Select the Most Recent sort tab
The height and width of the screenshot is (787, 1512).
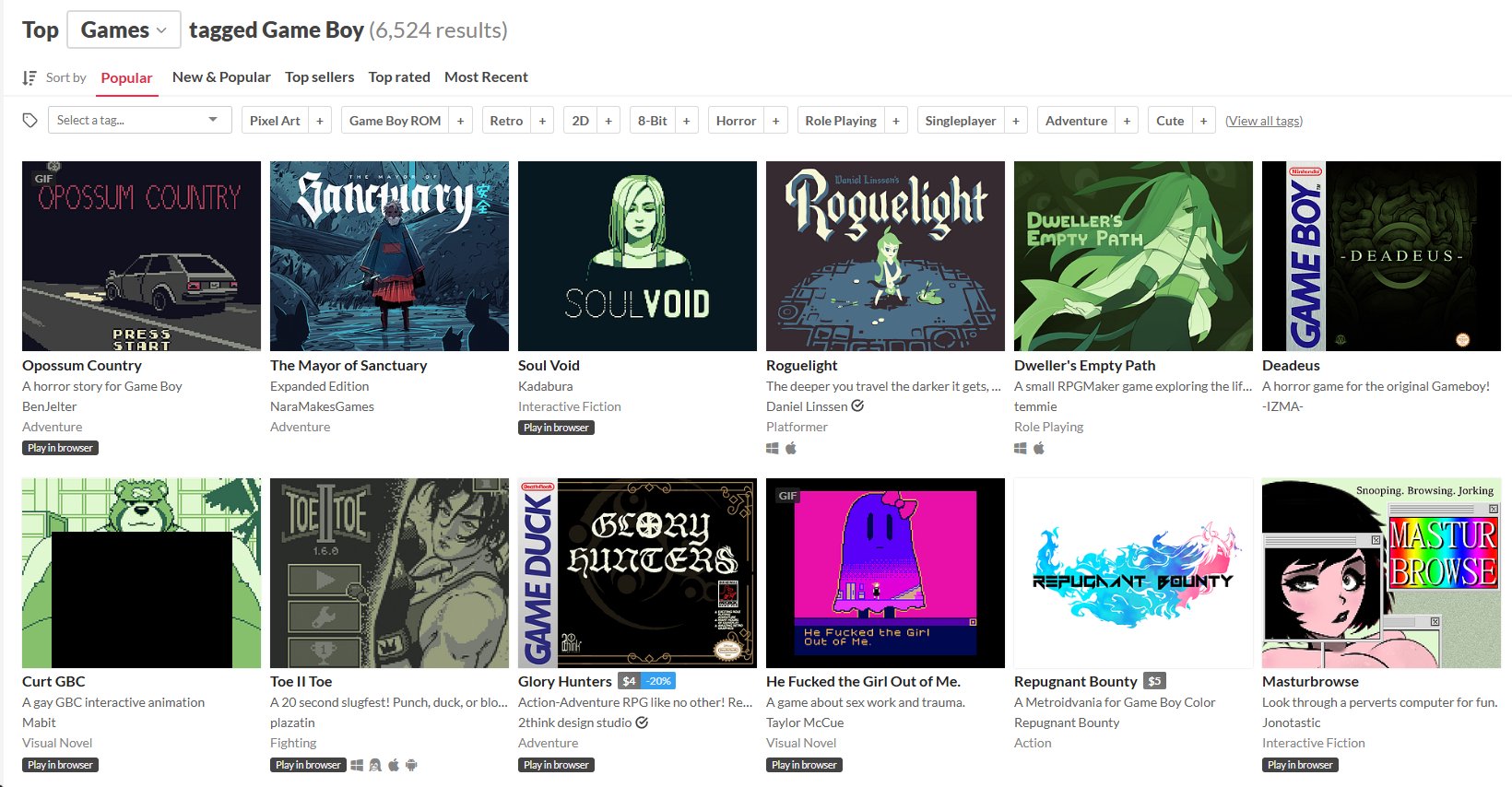[486, 77]
